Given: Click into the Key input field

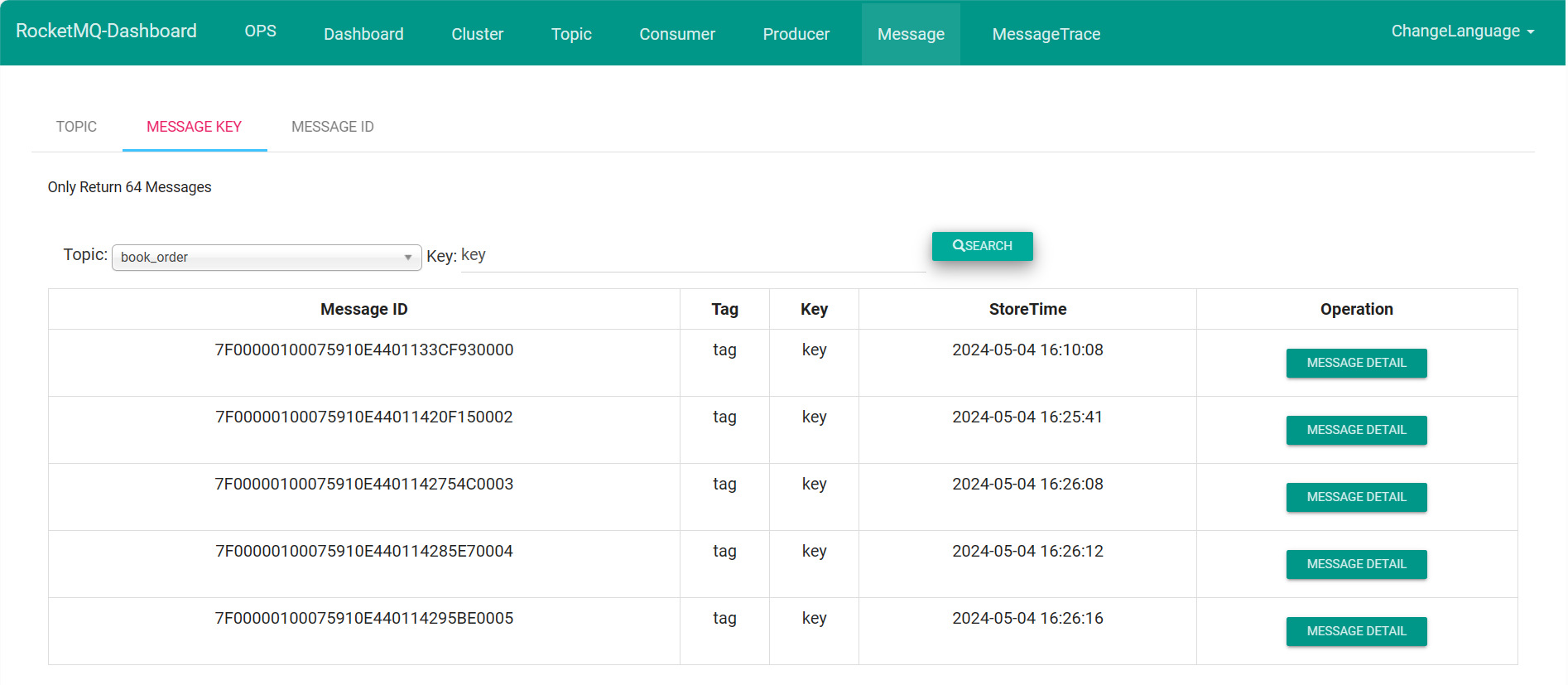Looking at the screenshot, I should pos(692,256).
